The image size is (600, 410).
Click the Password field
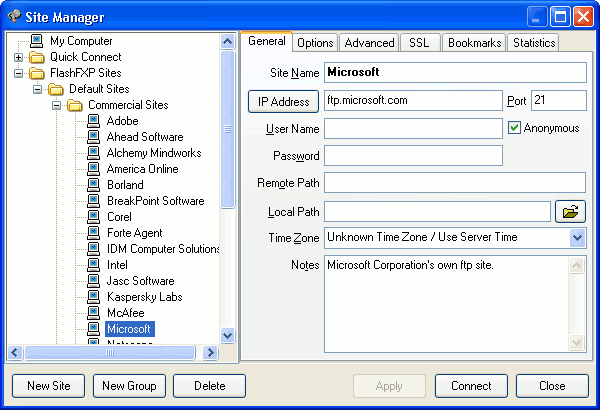pyautogui.click(x=413, y=155)
